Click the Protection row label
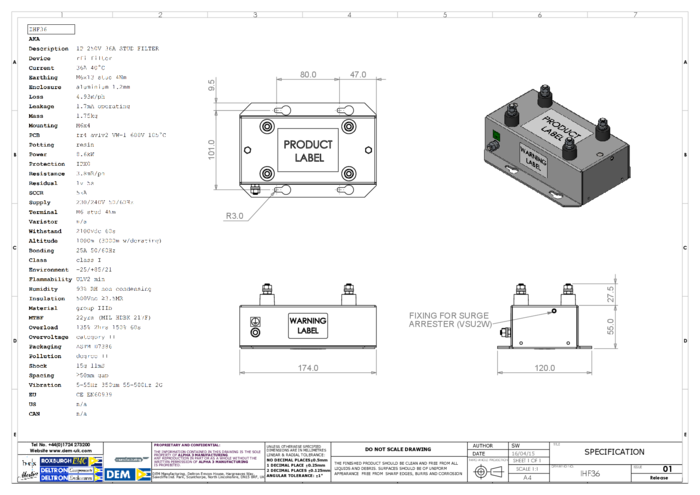Screen dimensions: 700x495 click(47, 164)
